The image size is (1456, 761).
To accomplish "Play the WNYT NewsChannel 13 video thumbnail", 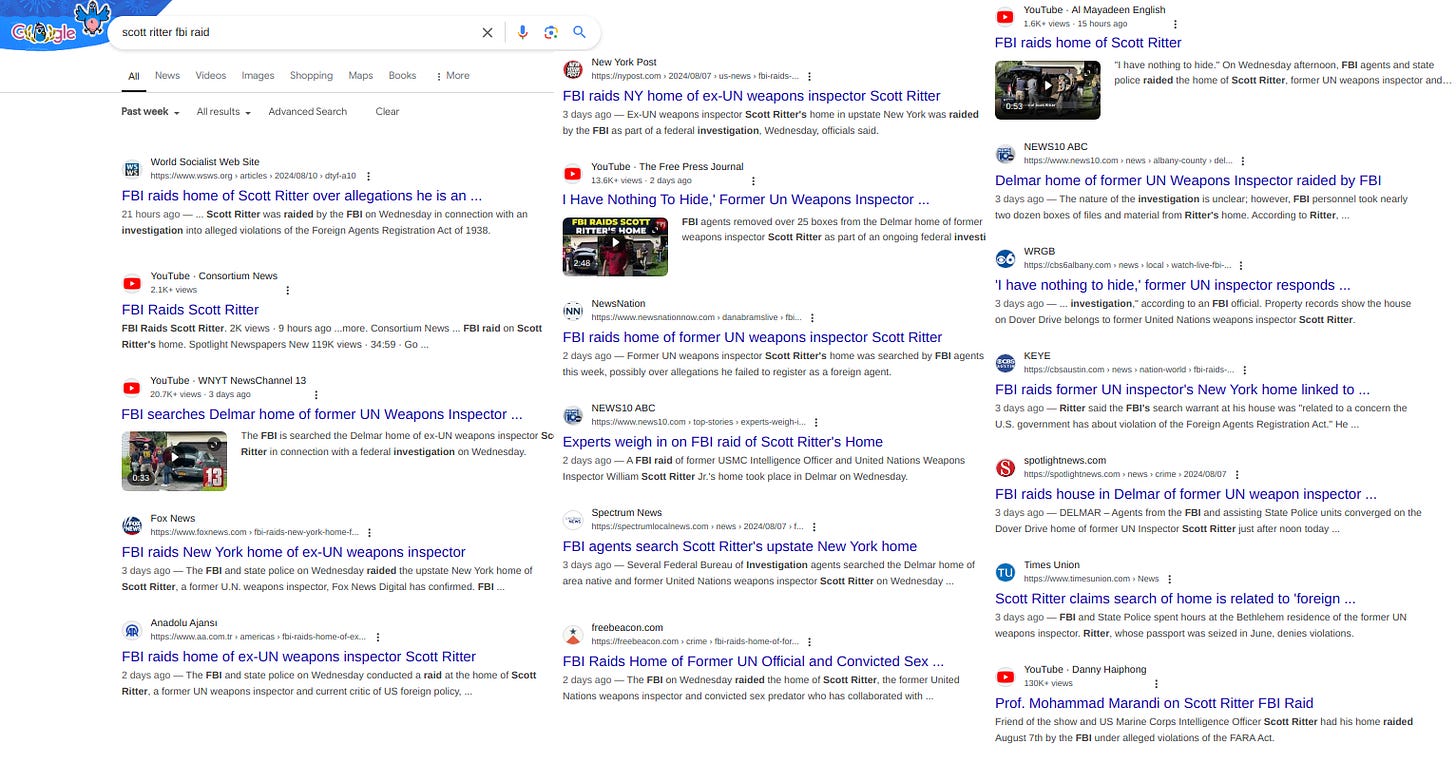I will point(174,461).
